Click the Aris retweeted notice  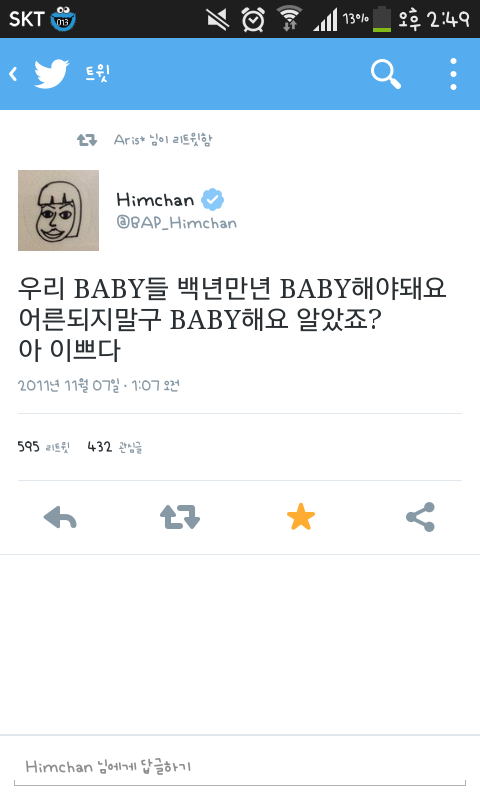click(163, 140)
